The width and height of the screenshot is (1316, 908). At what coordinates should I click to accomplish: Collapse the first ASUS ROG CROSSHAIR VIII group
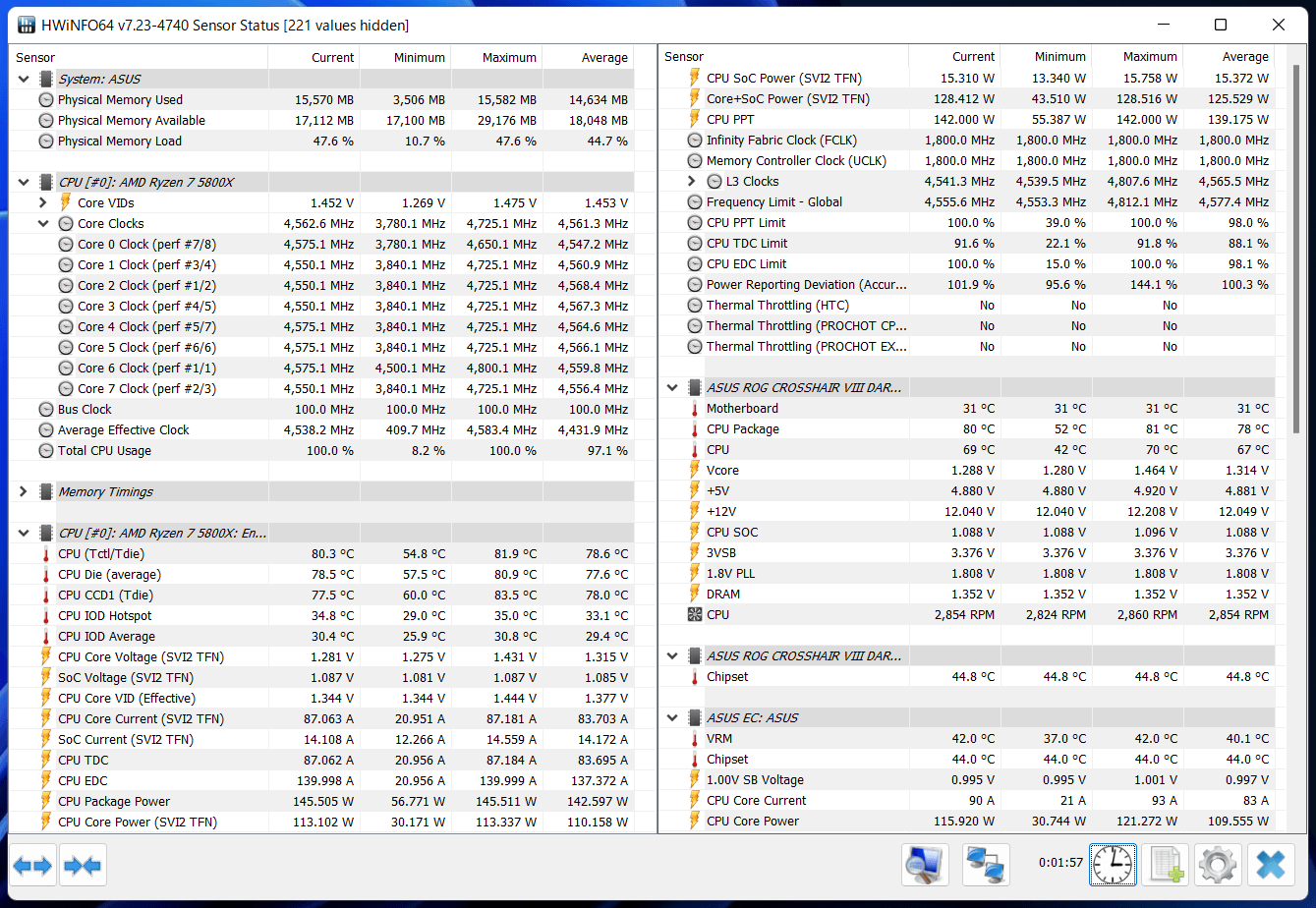[x=673, y=388]
